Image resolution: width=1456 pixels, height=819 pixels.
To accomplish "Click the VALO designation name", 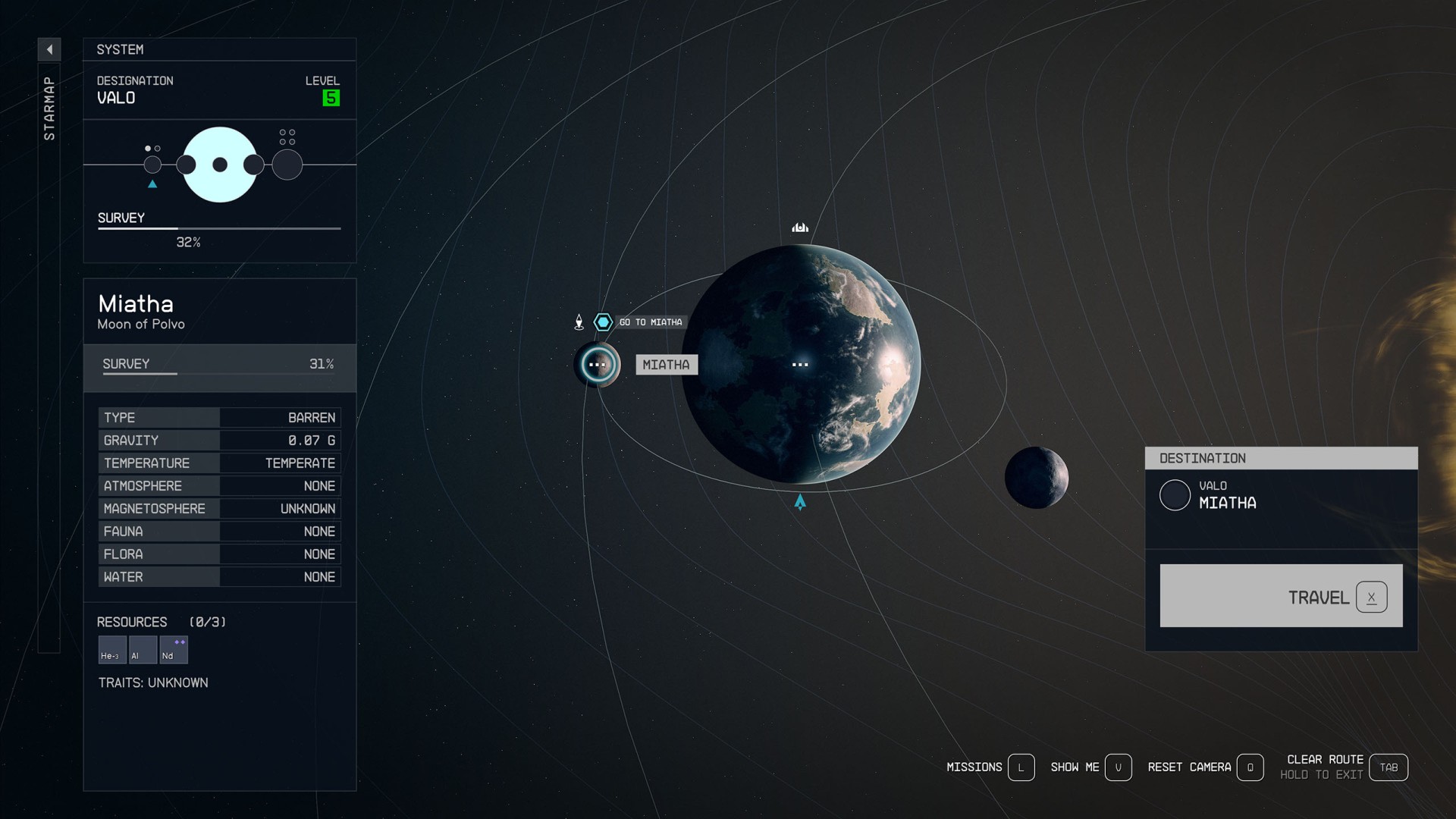I will [116, 98].
